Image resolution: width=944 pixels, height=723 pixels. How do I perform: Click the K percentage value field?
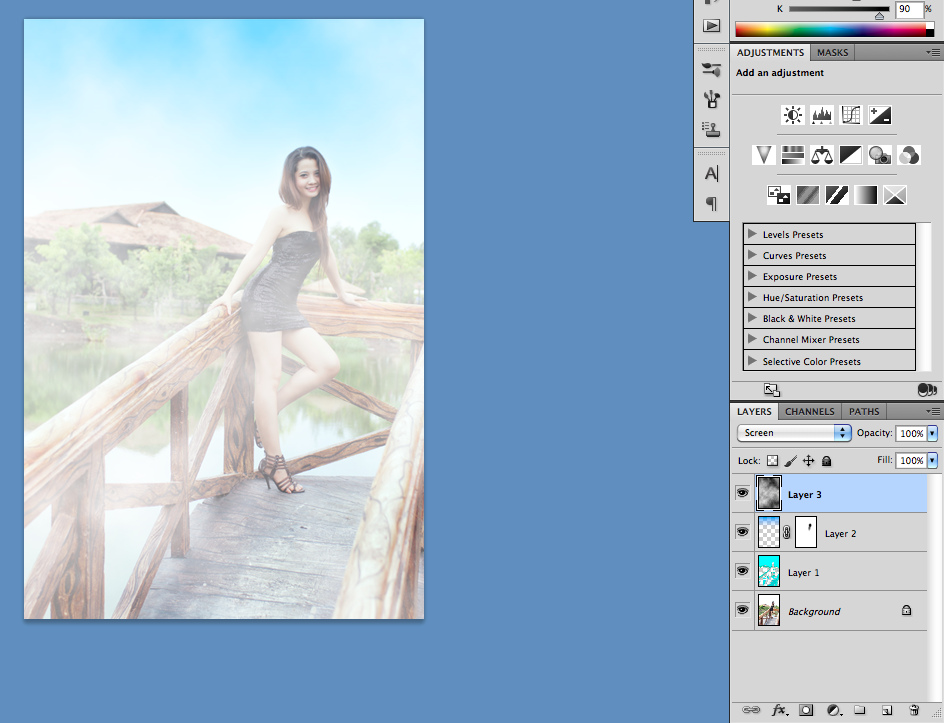pyautogui.click(x=908, y=9)
